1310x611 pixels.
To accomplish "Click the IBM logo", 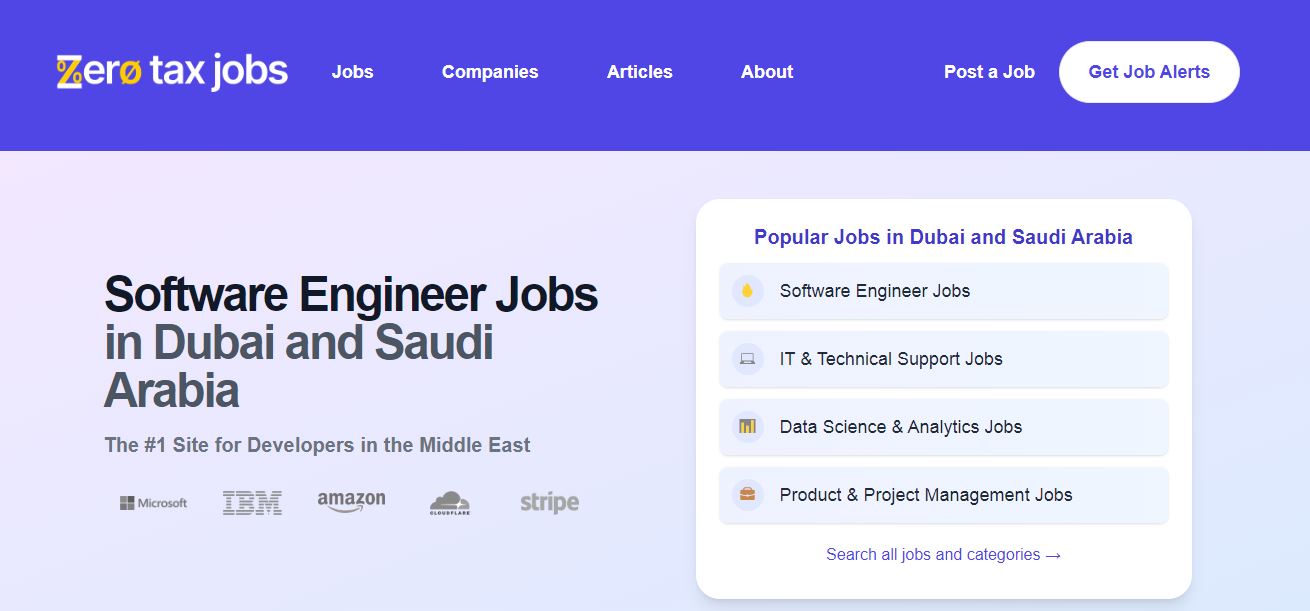I will tap(252, 503).
